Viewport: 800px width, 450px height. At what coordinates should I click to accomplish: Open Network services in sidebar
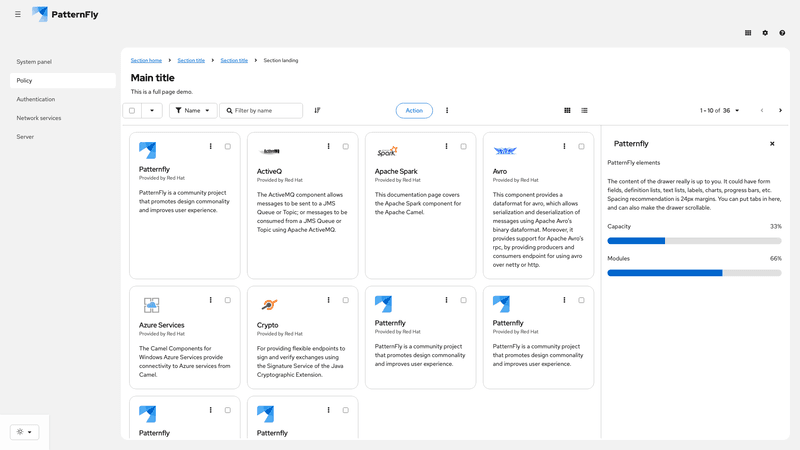click(x=63, y=118)
